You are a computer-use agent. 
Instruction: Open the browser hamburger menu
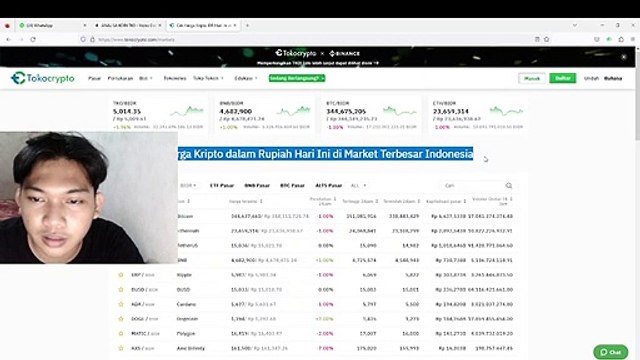click(633, 39)
